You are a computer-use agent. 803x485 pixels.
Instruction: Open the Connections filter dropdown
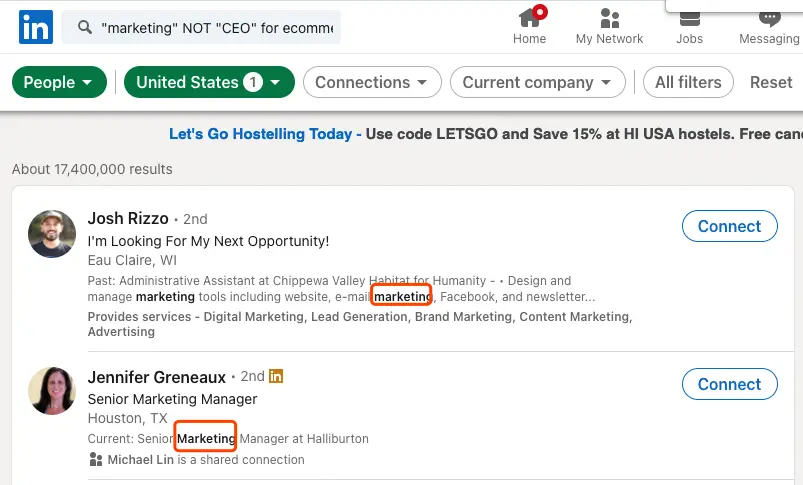pyautogui.click(x=372, y=82)
